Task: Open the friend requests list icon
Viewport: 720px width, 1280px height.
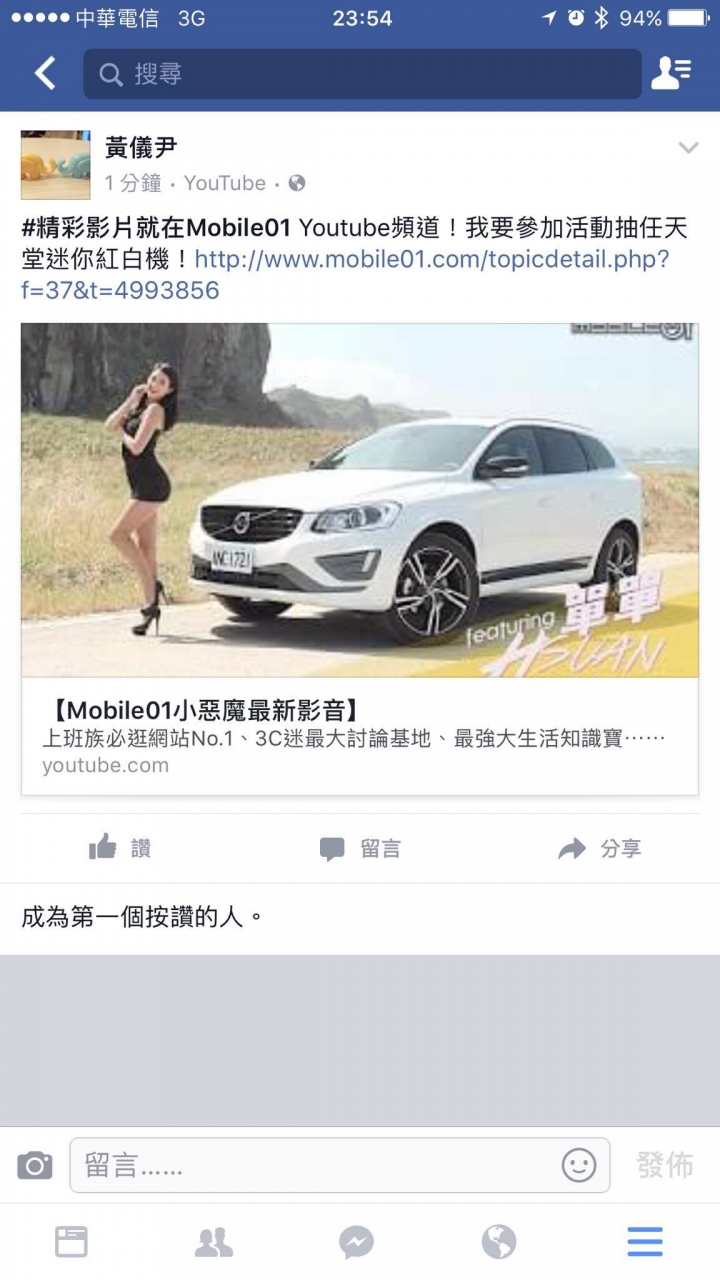Action: pos(671,73)
